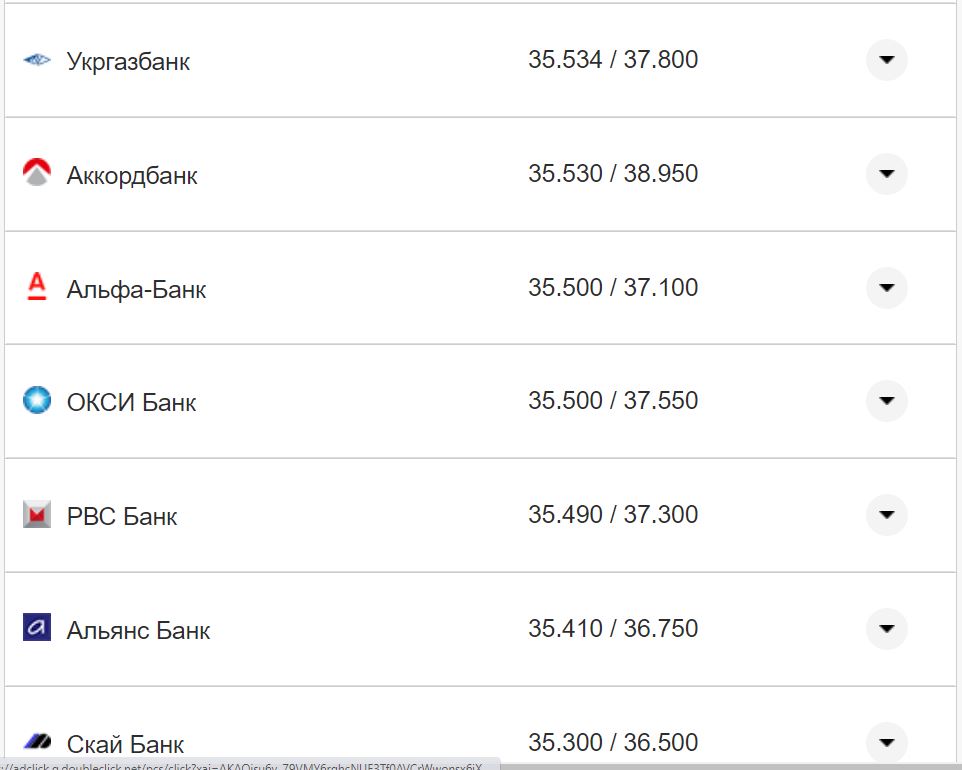Click the Скай Банк logo icon

[36, 742]
